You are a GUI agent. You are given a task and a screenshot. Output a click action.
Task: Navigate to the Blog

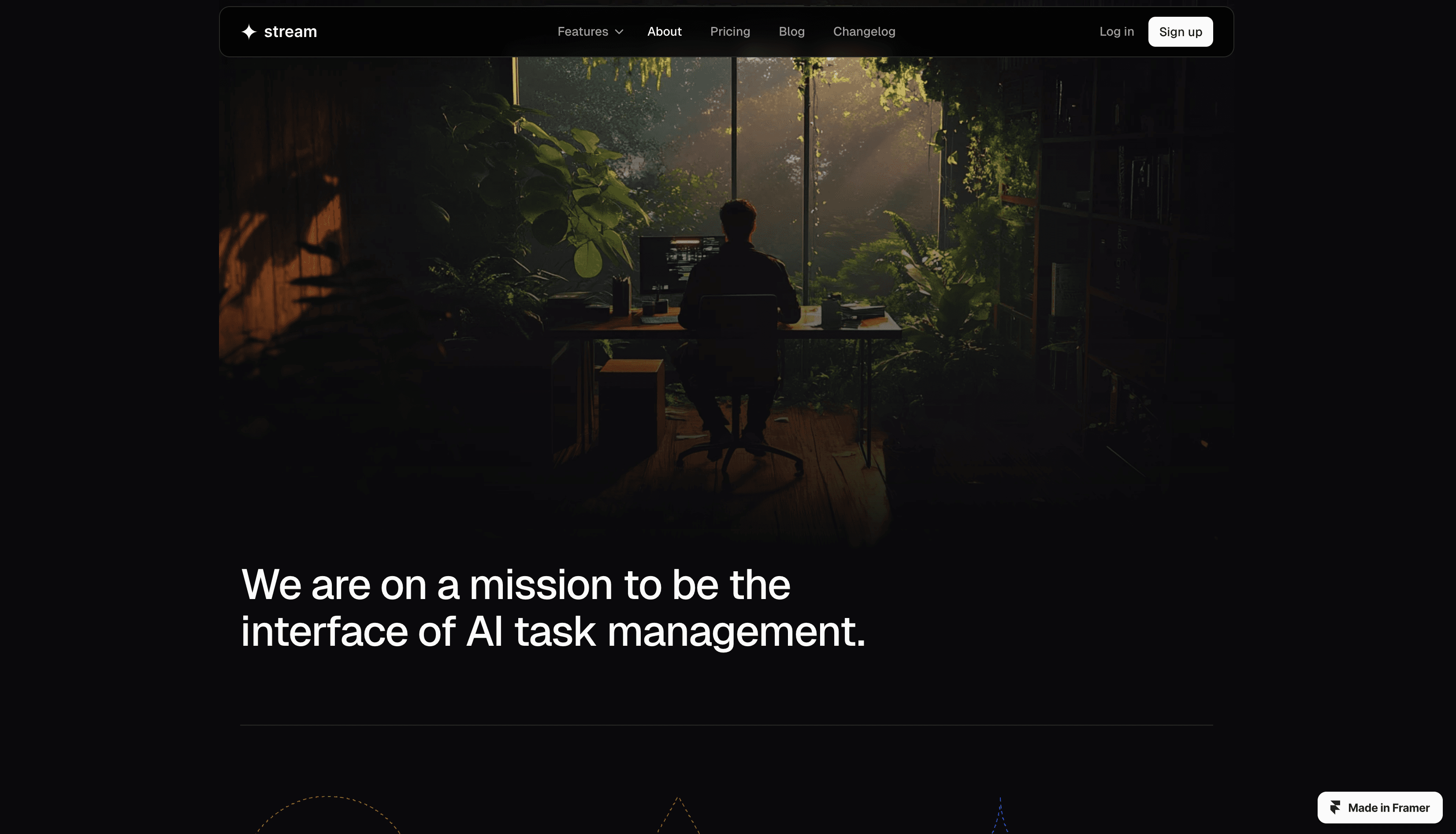point(791,32)
